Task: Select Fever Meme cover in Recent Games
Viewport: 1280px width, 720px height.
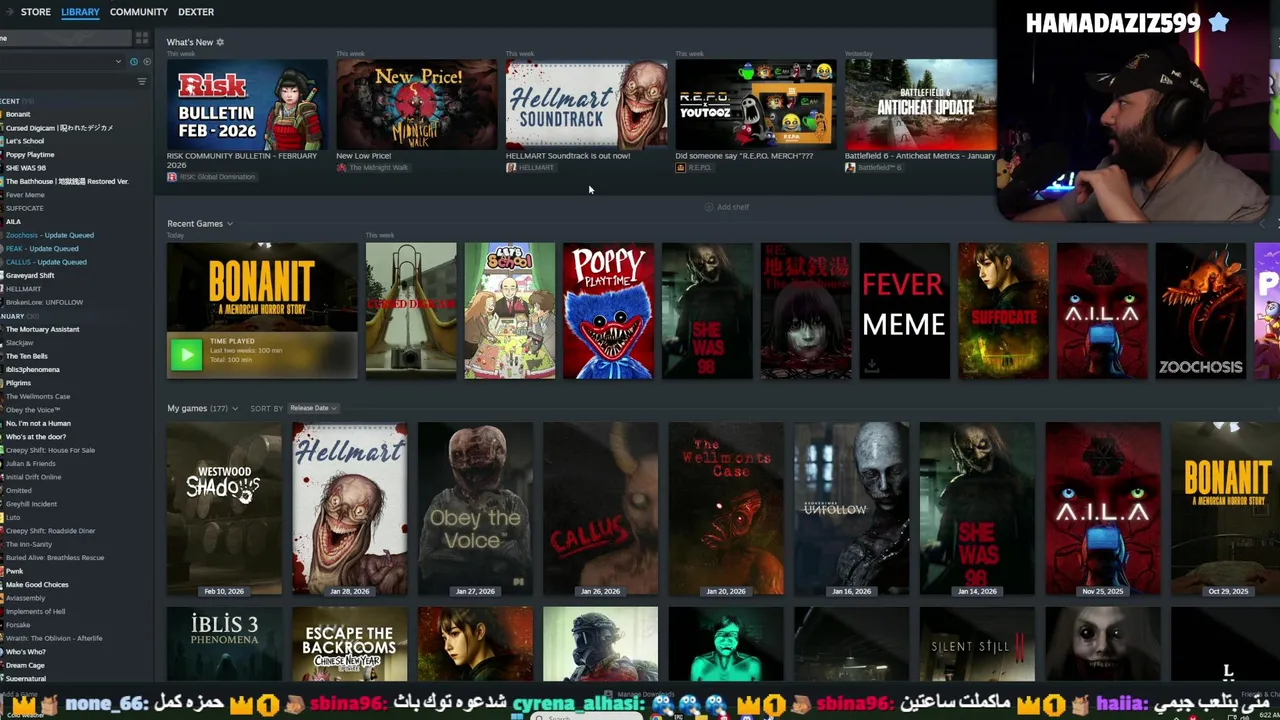Action: 905,311
